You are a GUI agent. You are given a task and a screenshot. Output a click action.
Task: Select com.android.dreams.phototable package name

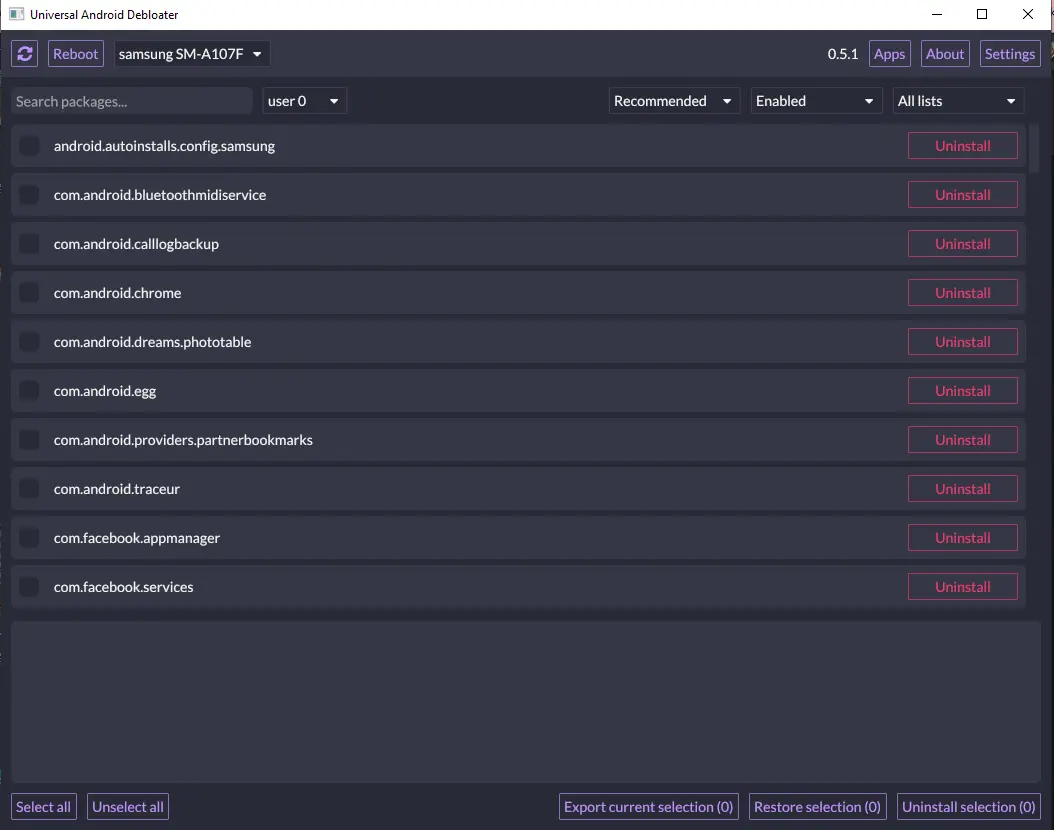click(153, 342)
